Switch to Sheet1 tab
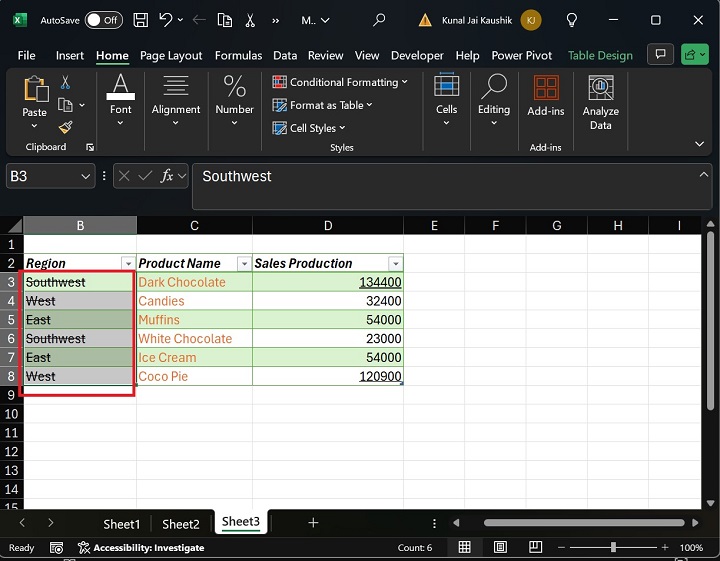The image size is (720, 561). [x=122, y=524]
